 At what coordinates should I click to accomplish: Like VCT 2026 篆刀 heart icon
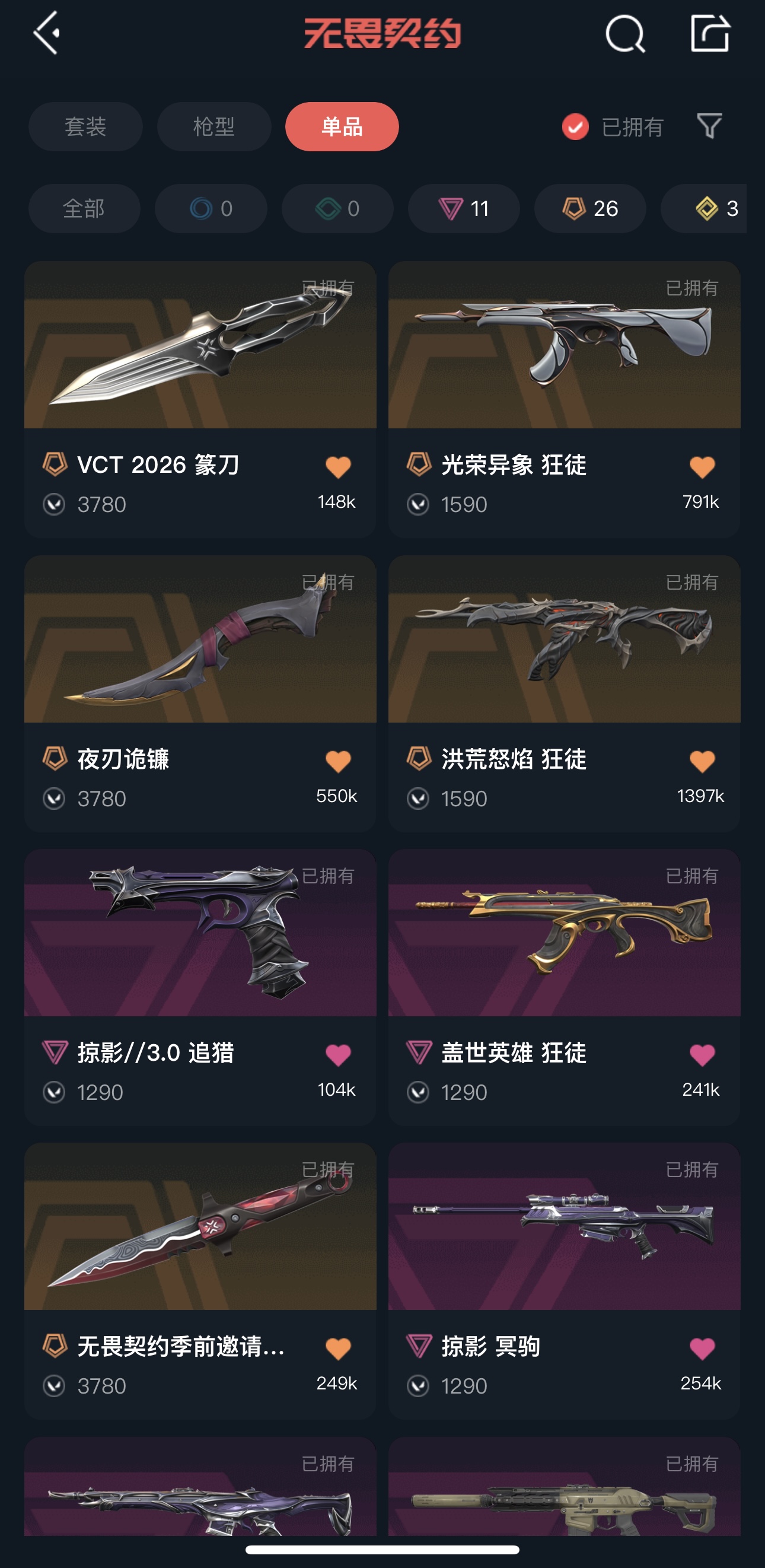click(338, 467)
